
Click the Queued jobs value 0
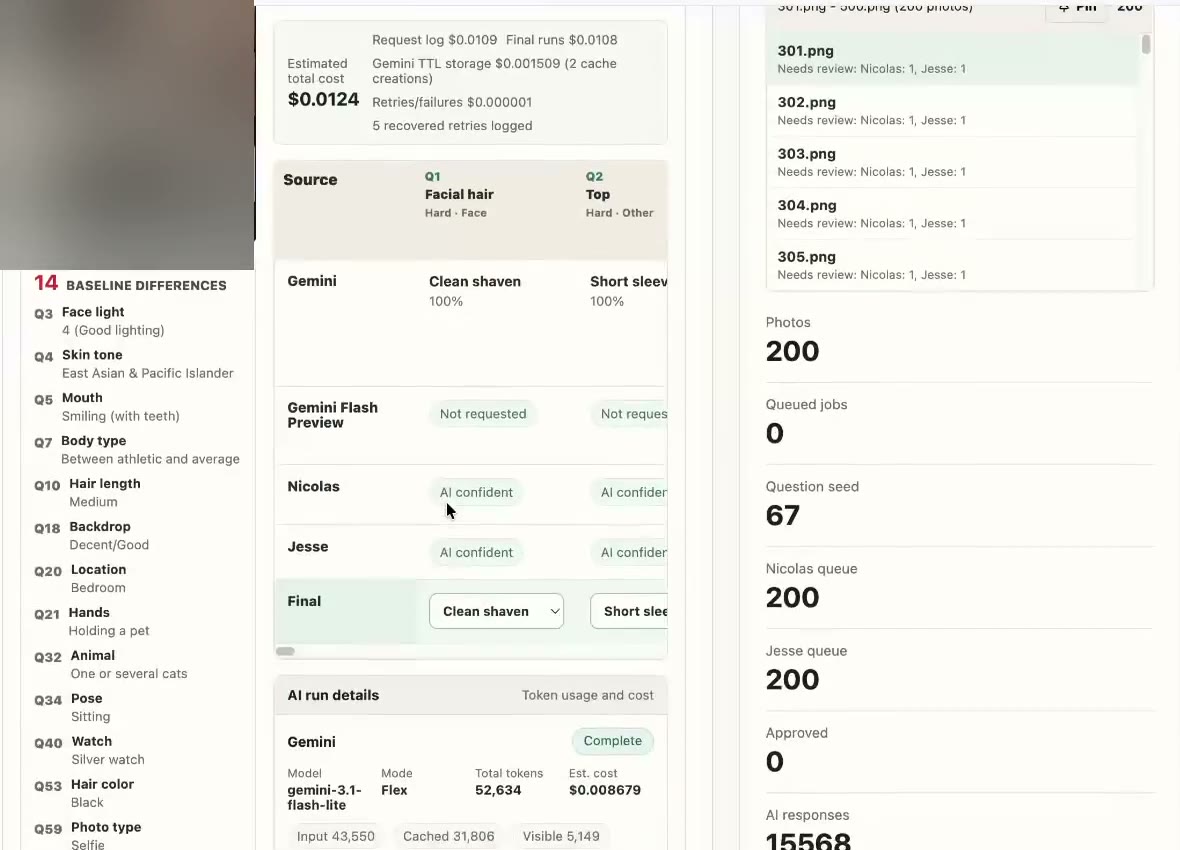(774, 433)
